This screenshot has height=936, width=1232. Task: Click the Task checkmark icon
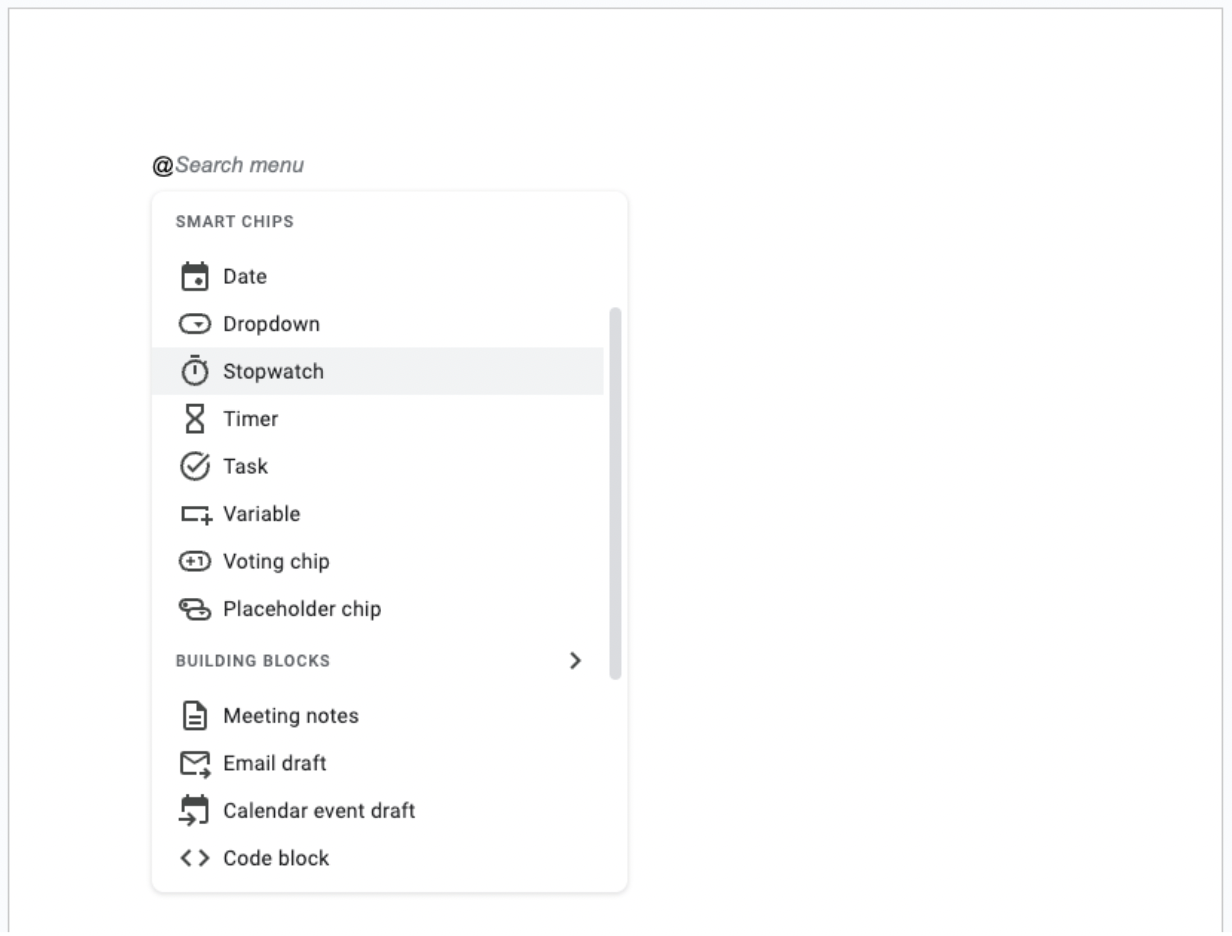(x=195, y=466)
